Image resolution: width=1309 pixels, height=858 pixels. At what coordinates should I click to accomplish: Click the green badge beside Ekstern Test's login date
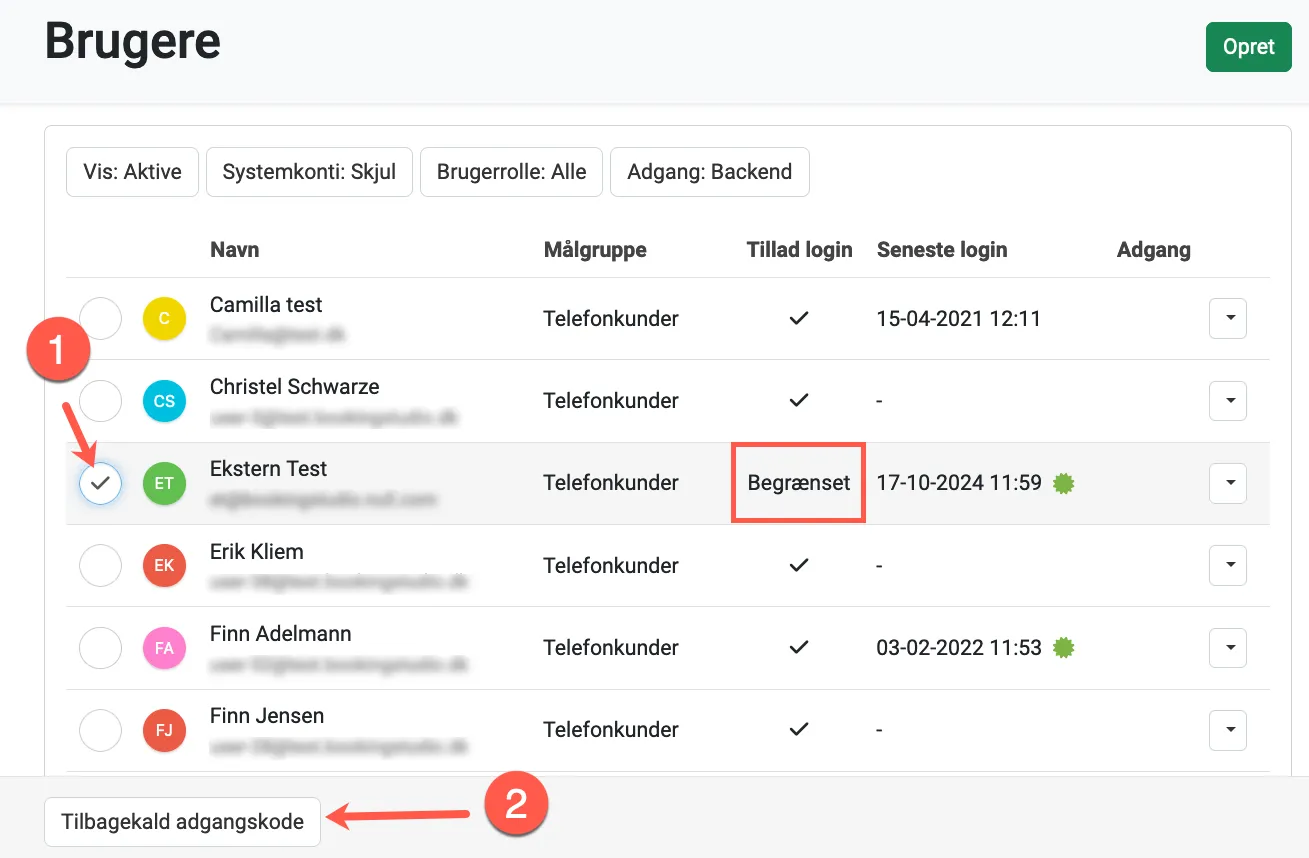(x=1063, y=483)
